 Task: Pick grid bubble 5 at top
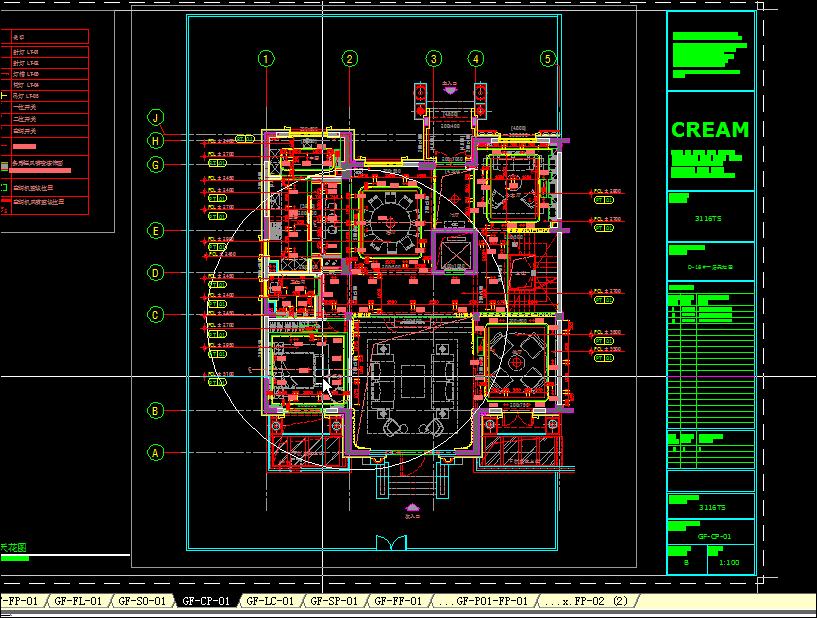point(548,58)
